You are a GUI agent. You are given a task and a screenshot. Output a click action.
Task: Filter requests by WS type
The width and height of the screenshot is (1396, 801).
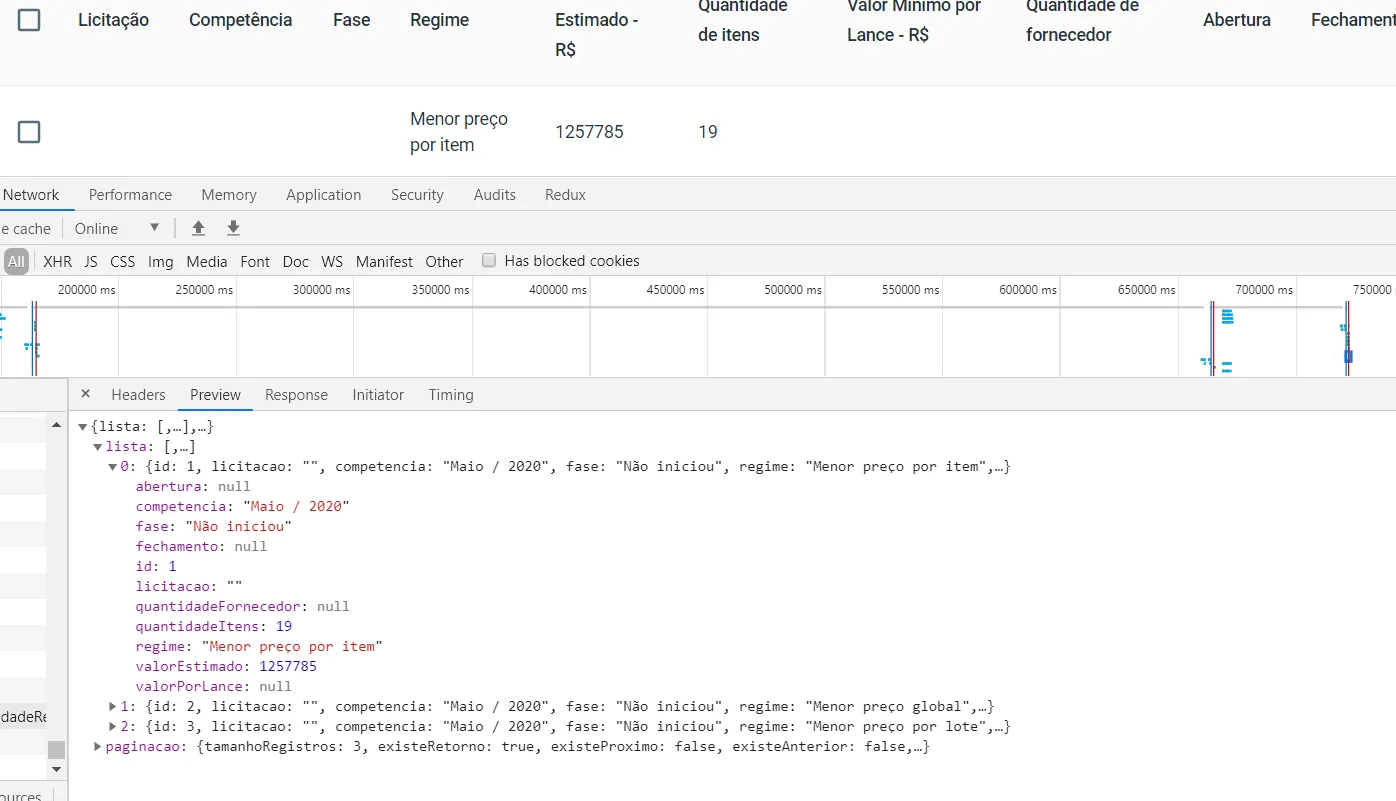pos(332,261)
